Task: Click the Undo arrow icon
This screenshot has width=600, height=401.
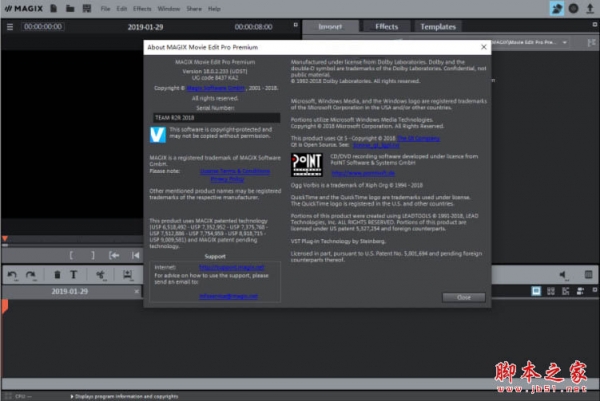Action: pyautogui.click(x=12, y=275)
